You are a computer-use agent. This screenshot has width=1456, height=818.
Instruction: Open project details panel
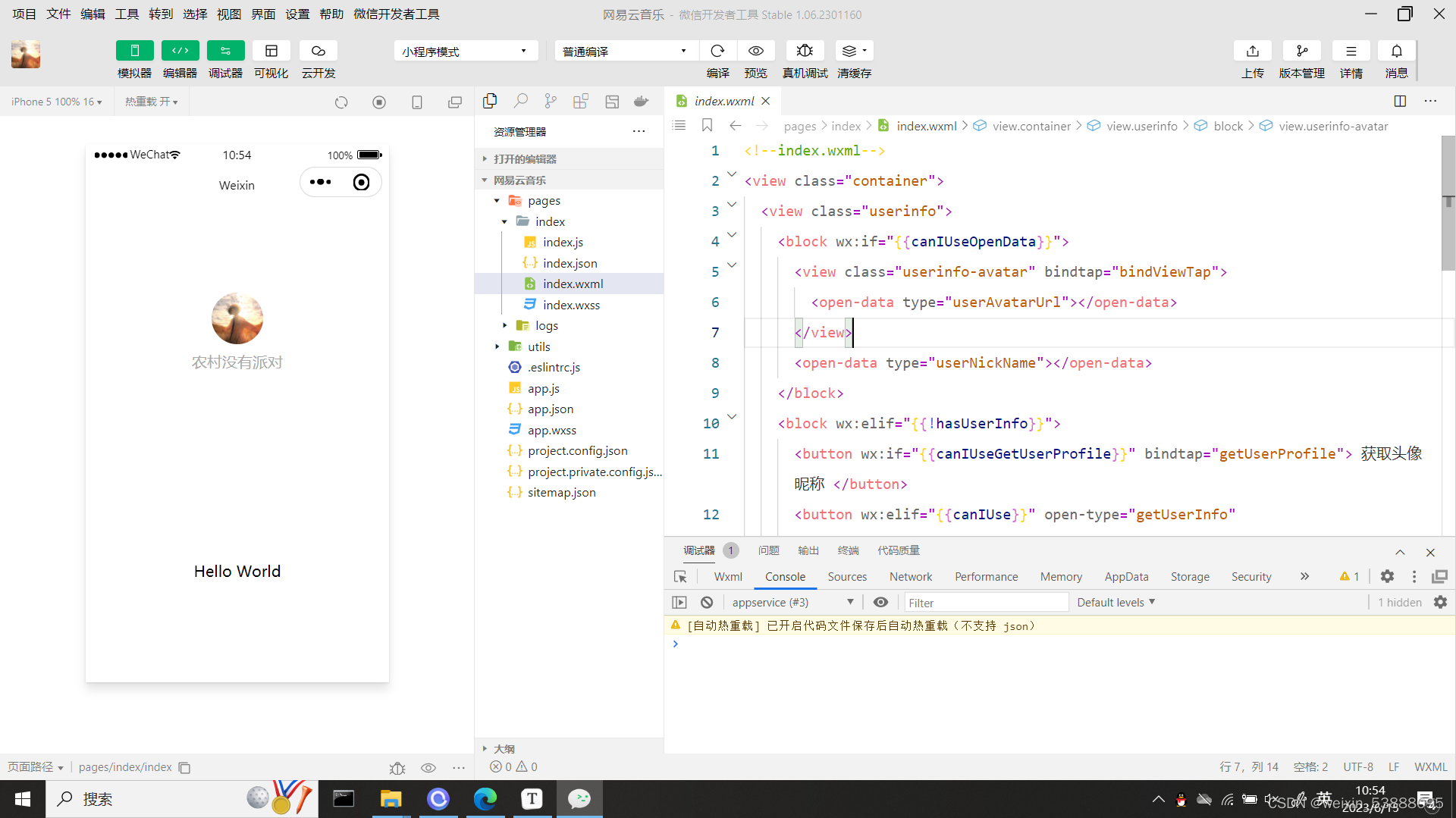coord(1351,51)
